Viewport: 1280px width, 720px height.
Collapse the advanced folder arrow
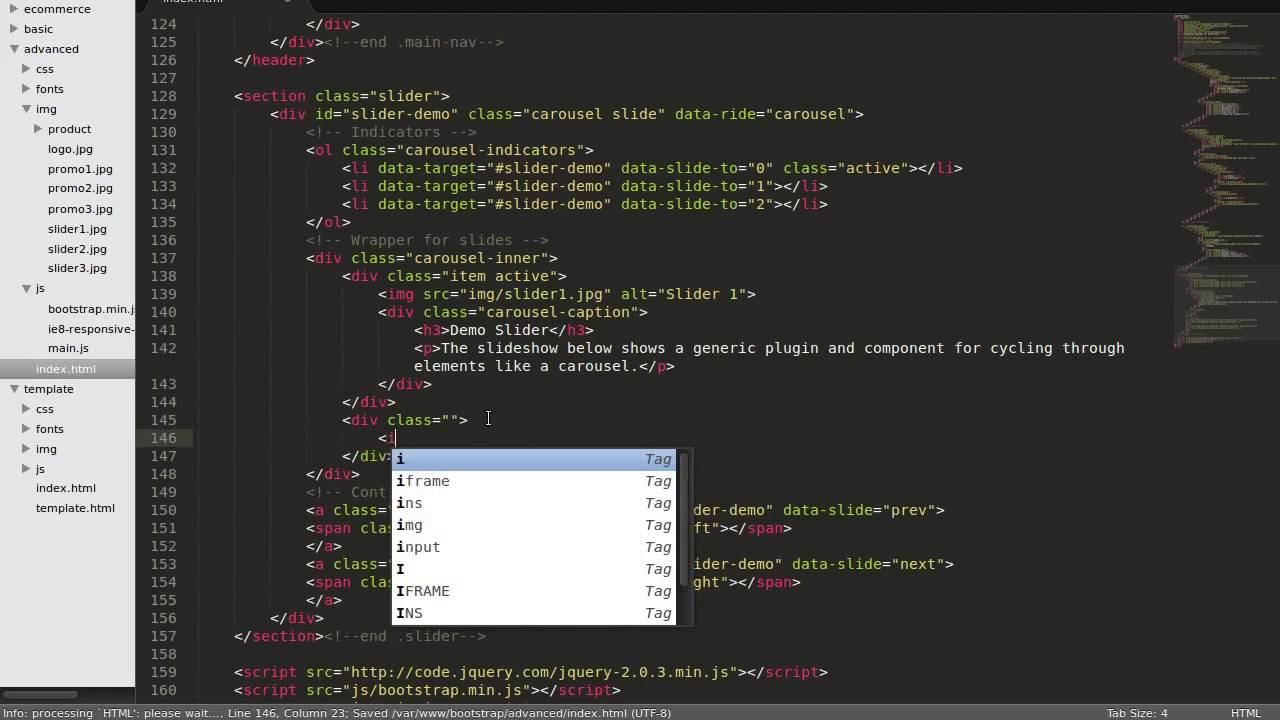(x=15, y=49)
